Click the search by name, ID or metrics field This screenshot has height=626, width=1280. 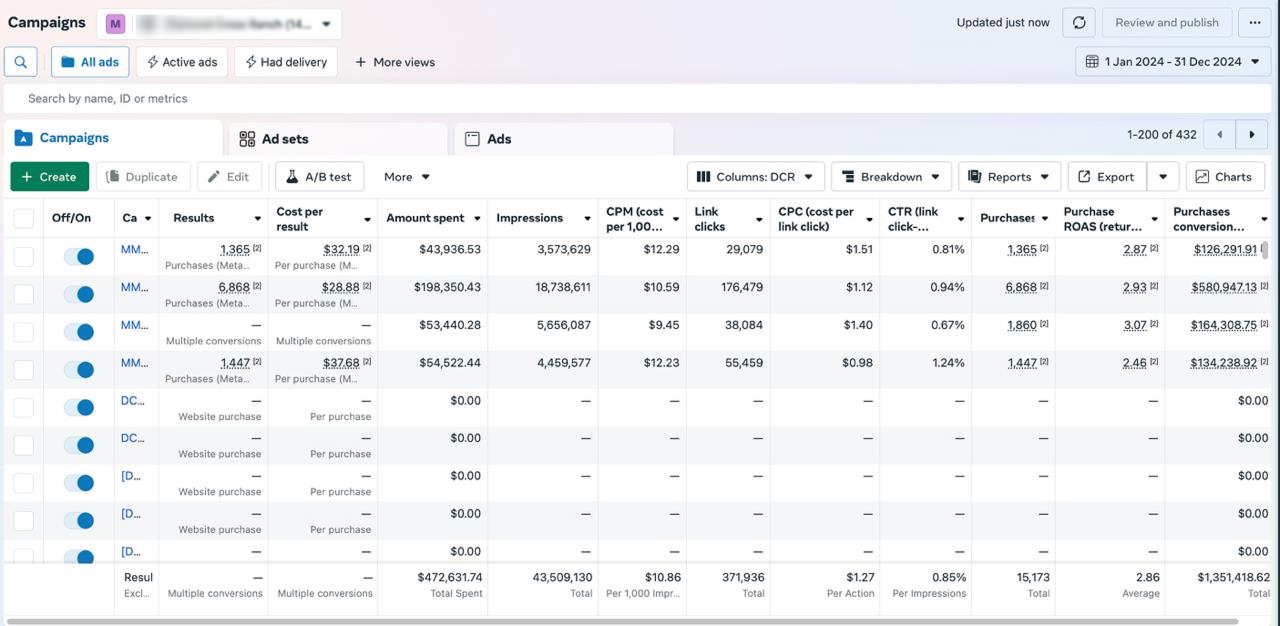[400, 98]
